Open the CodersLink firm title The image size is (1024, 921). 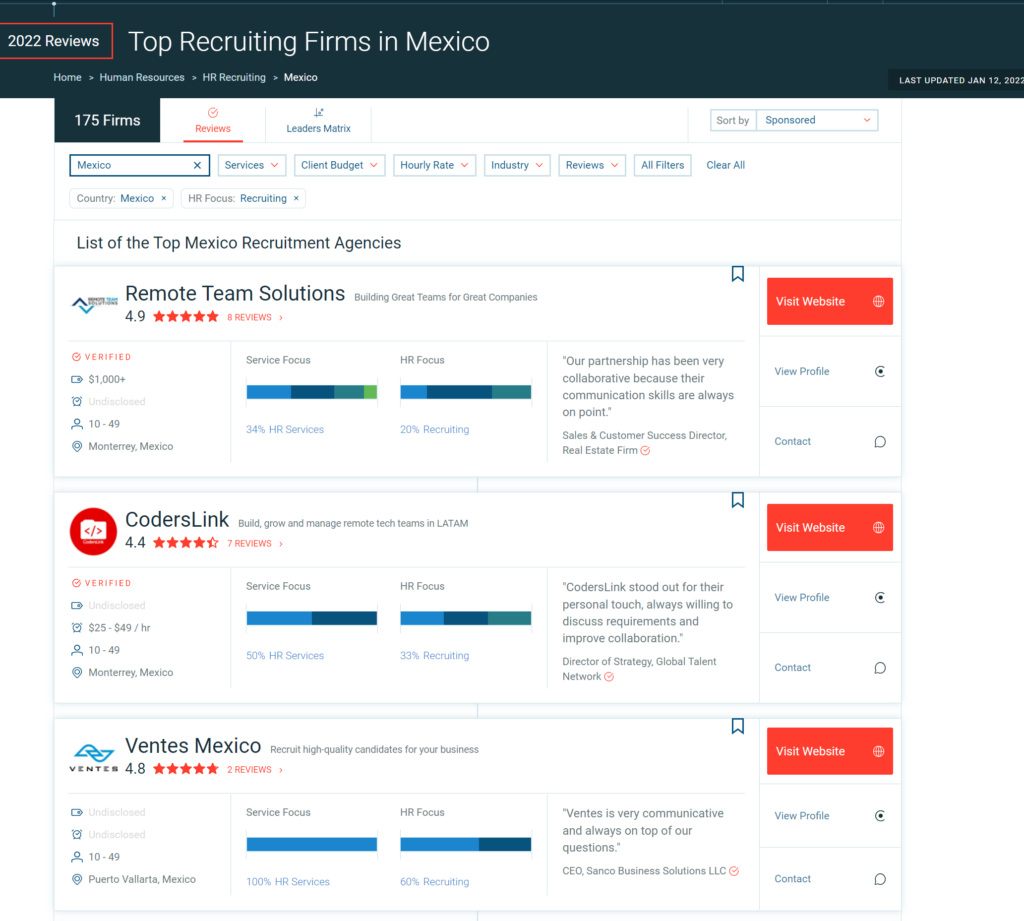(177, 520)
